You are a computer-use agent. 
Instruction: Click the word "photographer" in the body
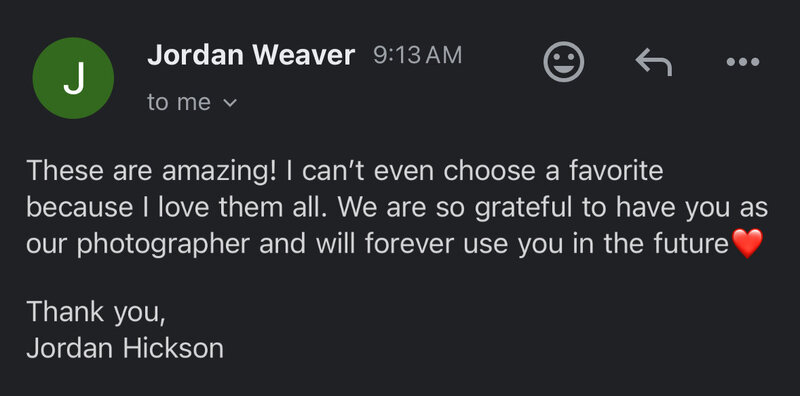pyautogui.click(x=163, y=245)
